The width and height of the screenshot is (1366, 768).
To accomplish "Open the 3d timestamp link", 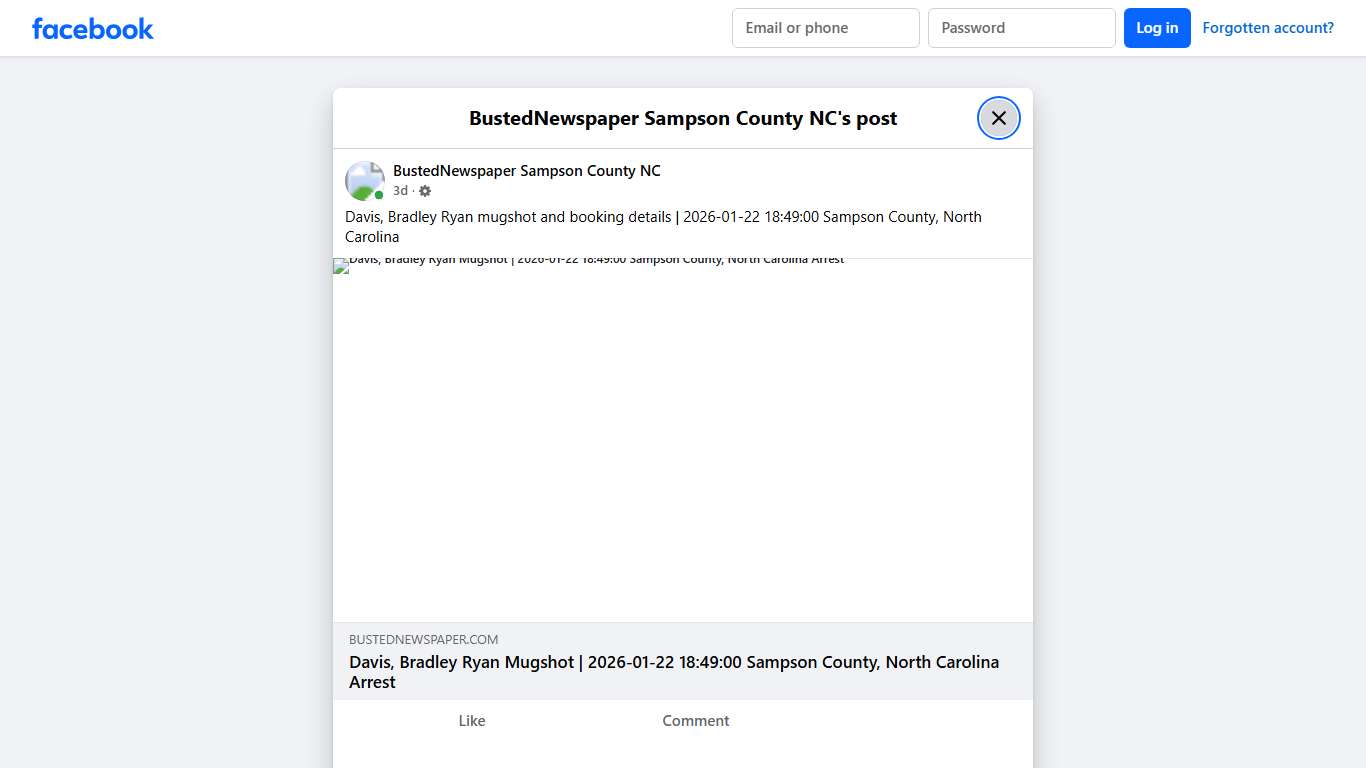I will point(399,190).
